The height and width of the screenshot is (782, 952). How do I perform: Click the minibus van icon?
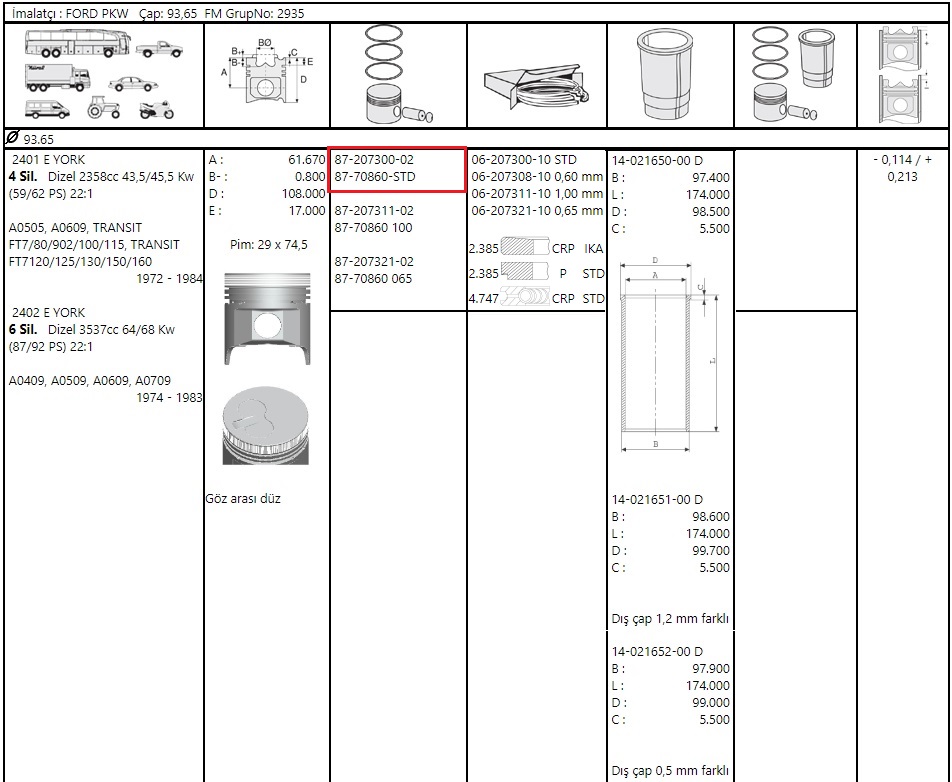(x=47, y=109)
